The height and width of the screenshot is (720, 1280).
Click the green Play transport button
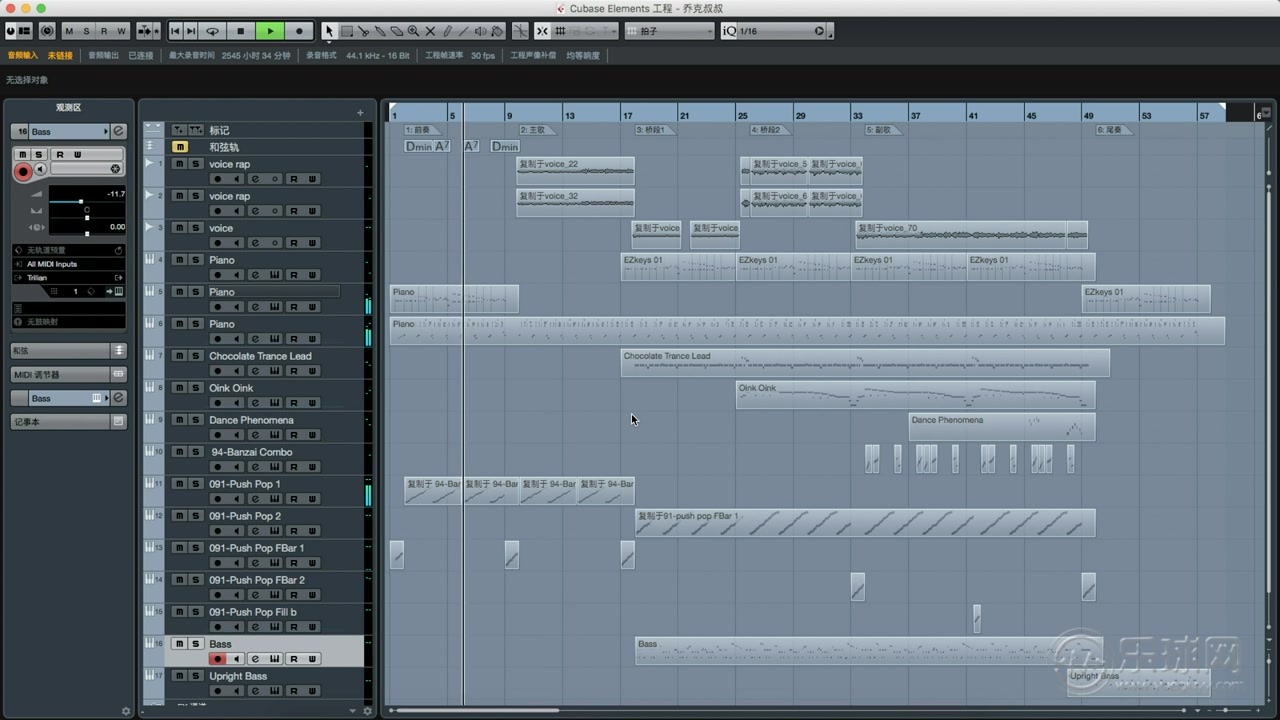point(270,31)
